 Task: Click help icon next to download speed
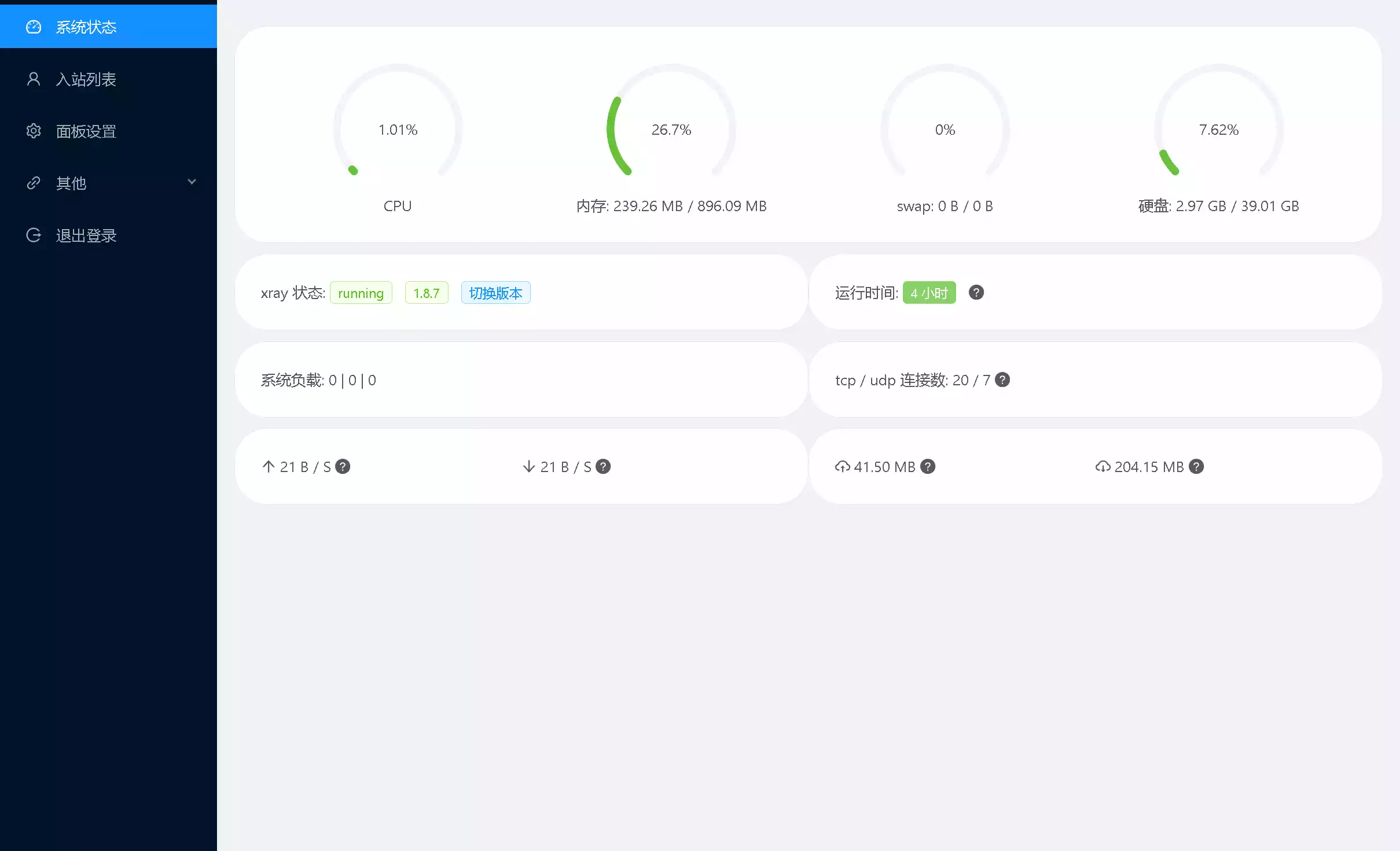pyautogui.click(x=603, y=467)
